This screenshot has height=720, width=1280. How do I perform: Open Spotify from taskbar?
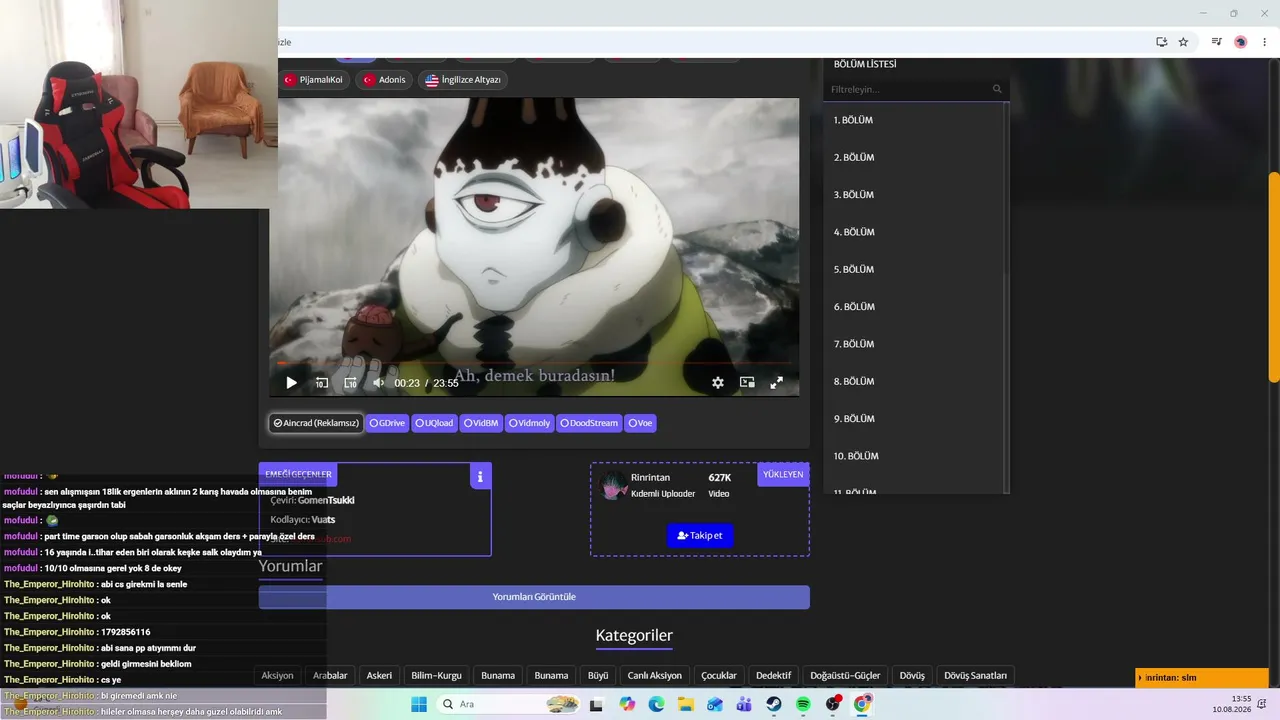803,704
